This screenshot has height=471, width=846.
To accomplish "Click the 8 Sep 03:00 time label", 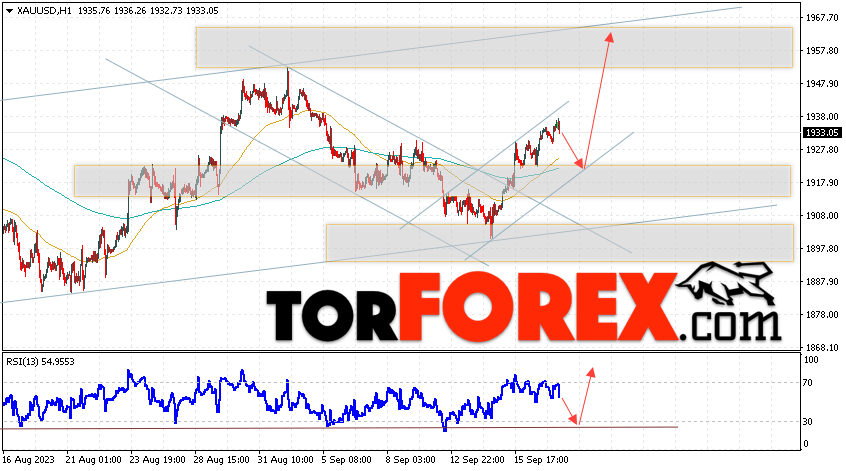I will pyautogui.click(x=411, y=460).
